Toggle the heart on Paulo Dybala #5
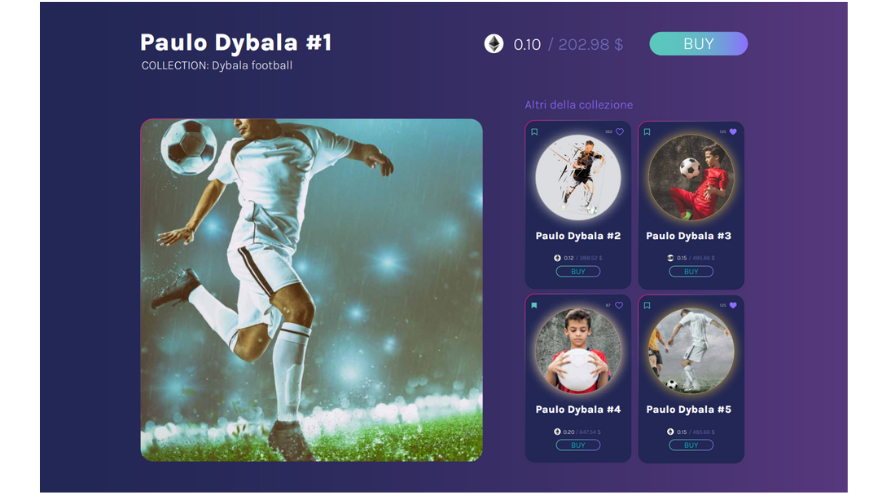The height and width of the screenshot is (494, 888). [x=733, y=305]
